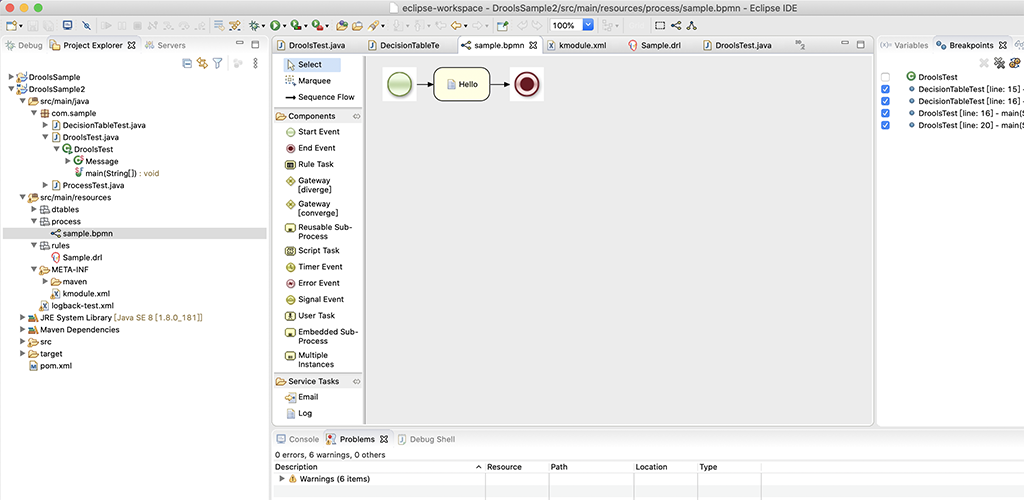The width and height of the screenshot is (1024, 500).
Task: Switch to the Debug view tab
Action: [x=24, y=45]
